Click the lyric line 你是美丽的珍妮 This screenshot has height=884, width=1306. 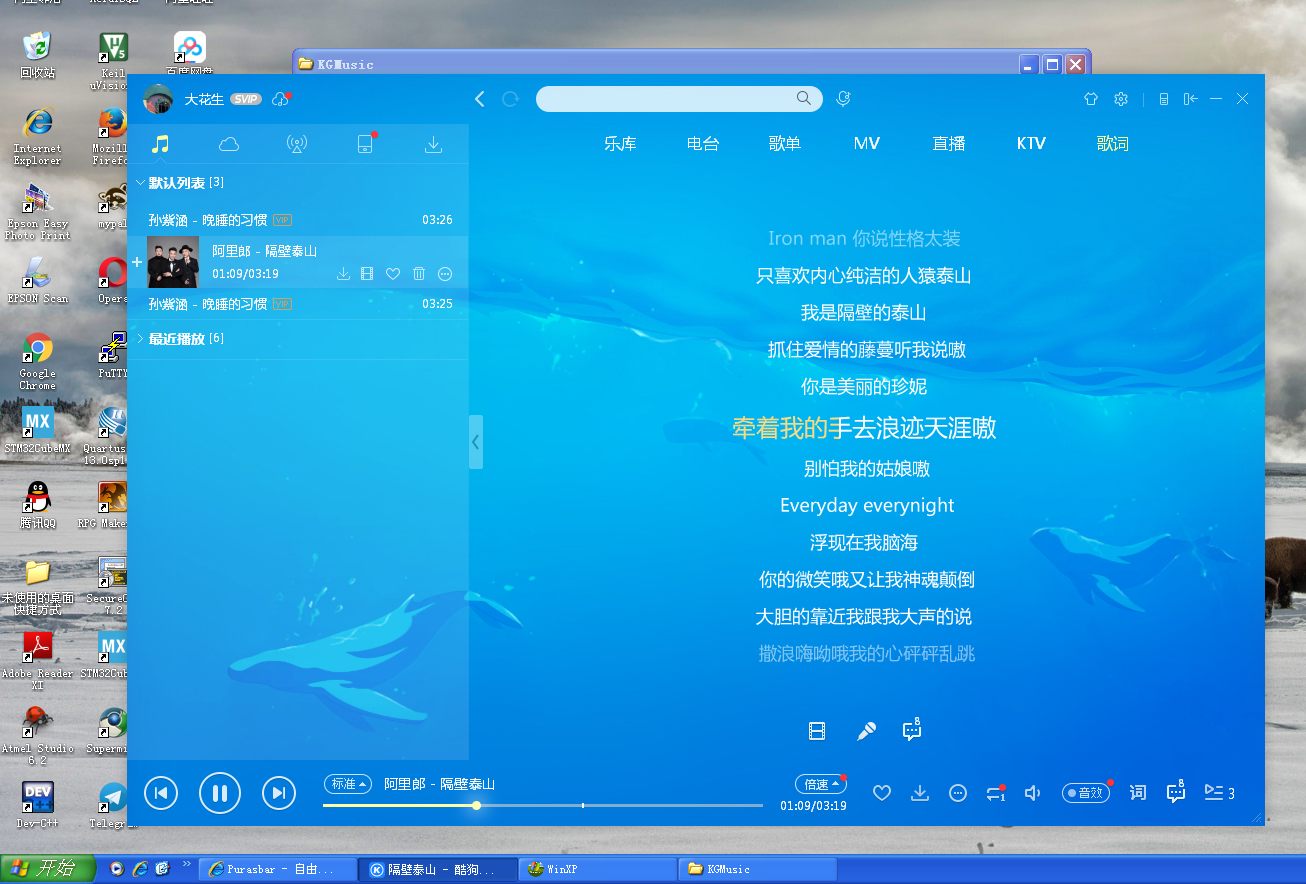[x=864, y=387]
